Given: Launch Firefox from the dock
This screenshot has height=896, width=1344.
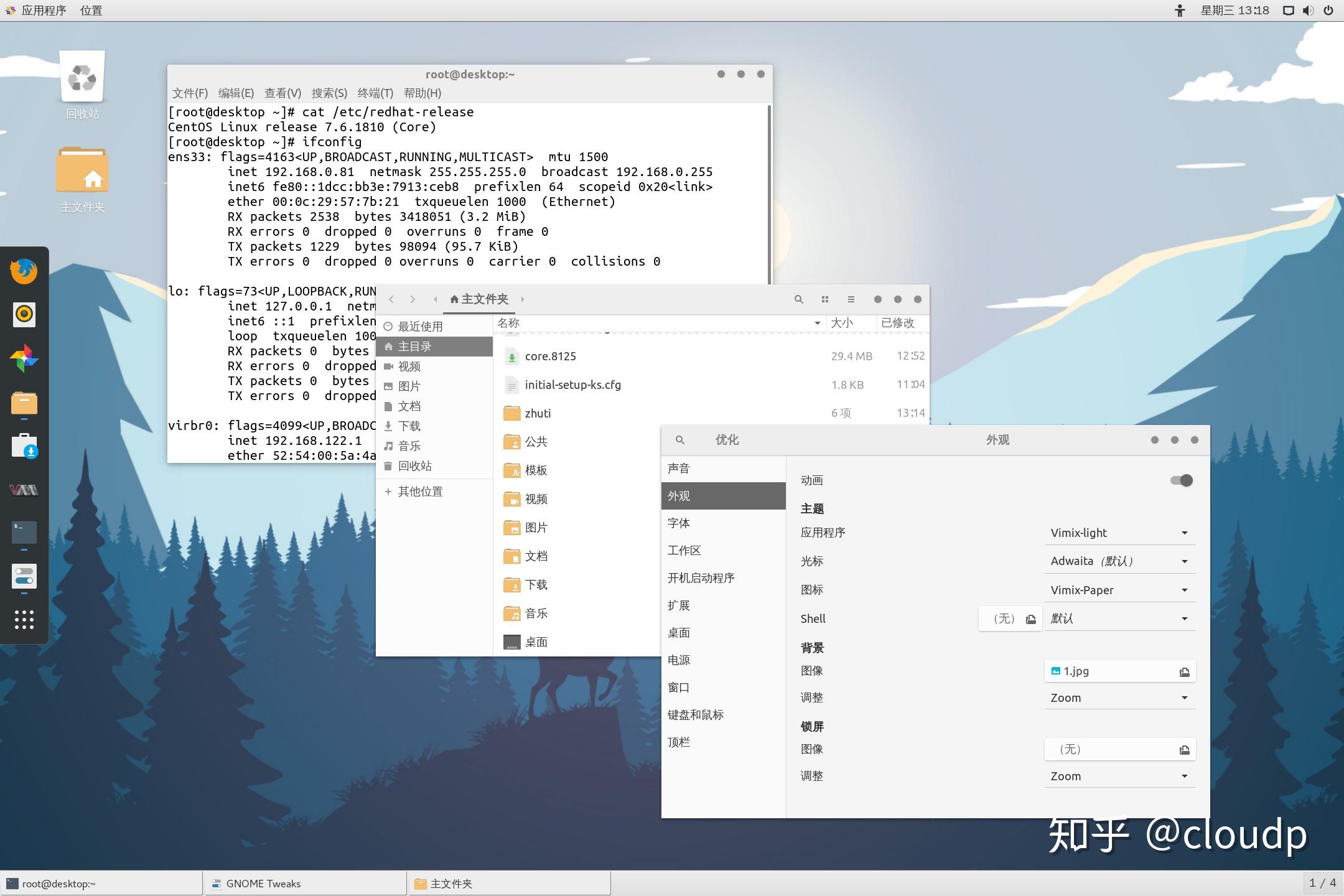Looking at the screenshot, I should 24,271.
